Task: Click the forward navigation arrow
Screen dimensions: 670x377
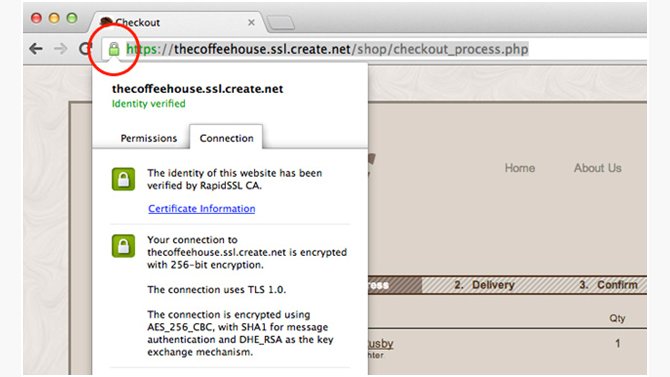Action: pyautogui.click(x=61, y=49)
